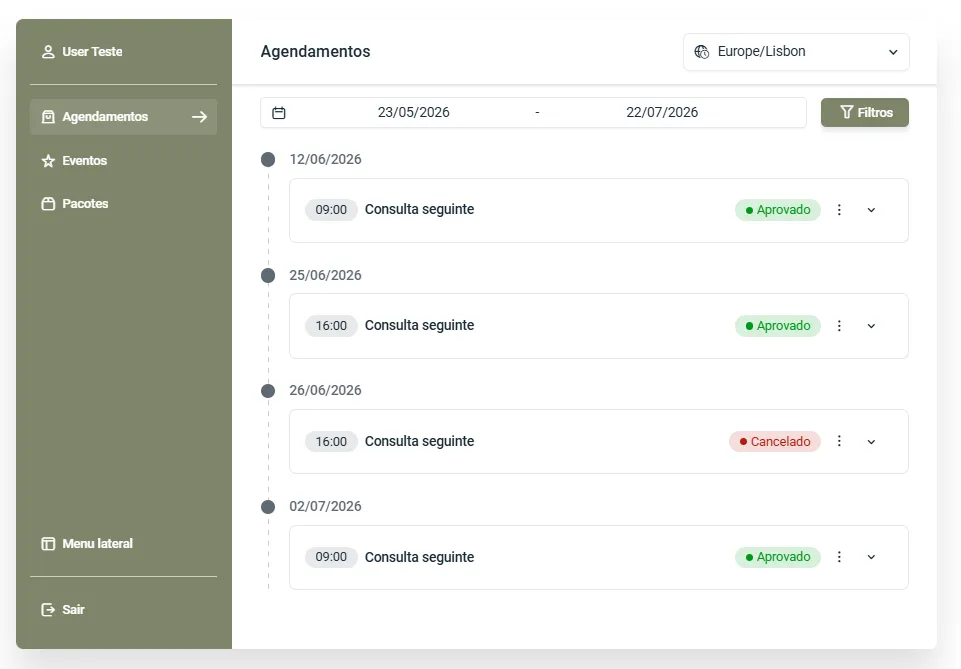The width and height of the screenshot is (961, 669).
Task: Click the 09:00 time chip on 02/07/2026
Action: tap(331, 557)
